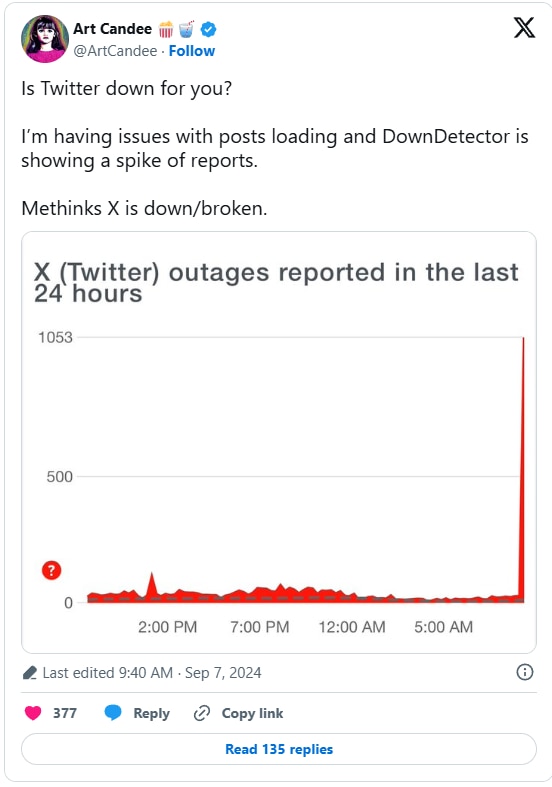Click the outage spike peak on chart
The image size is (552, 787).
click(523, 339)
